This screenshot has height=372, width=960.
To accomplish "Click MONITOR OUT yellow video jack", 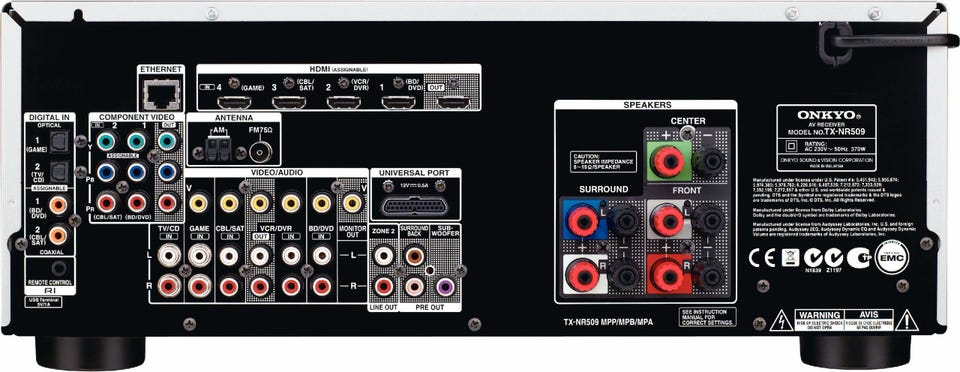I will 352,203.
